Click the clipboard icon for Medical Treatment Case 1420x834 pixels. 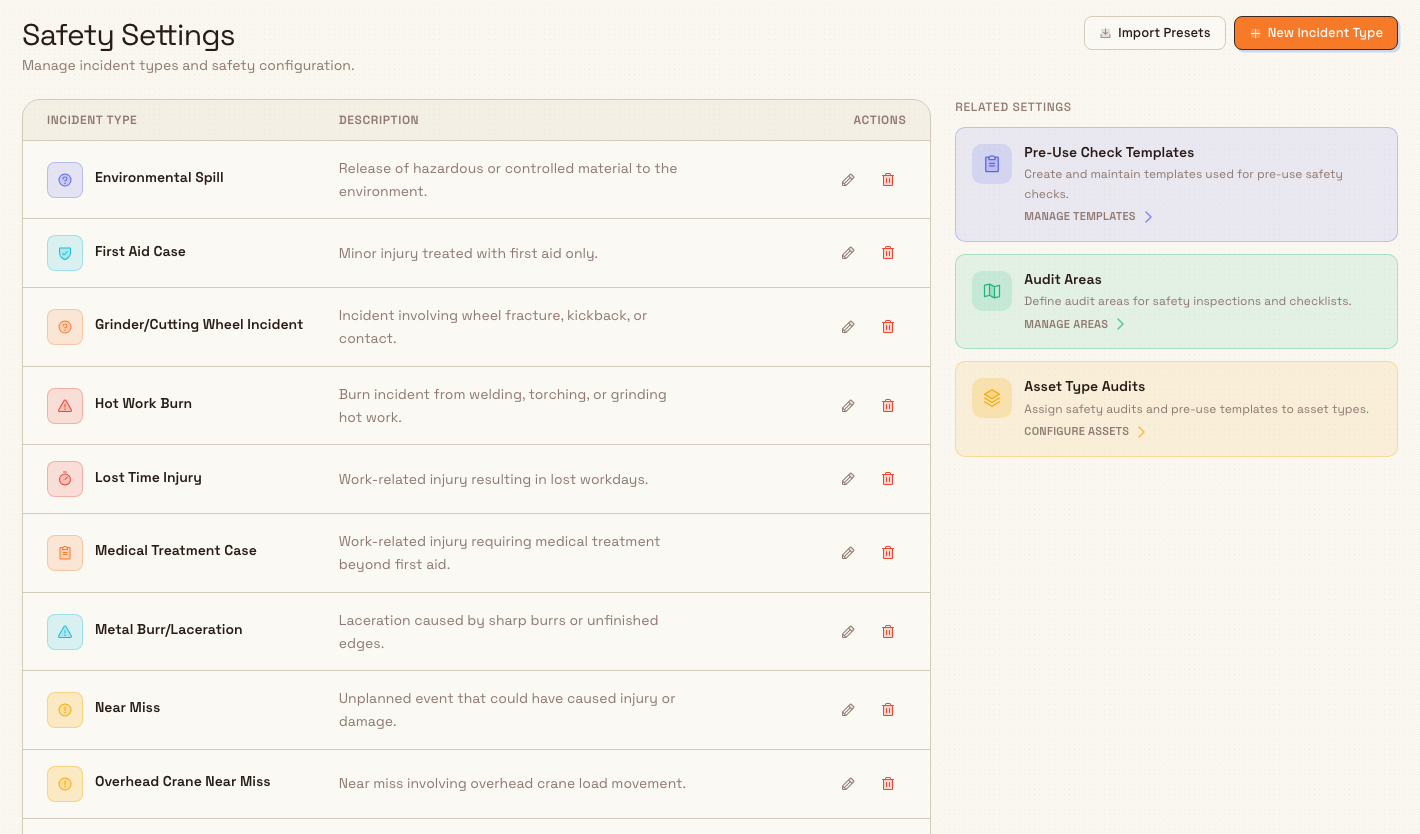[x=65, y=553]
